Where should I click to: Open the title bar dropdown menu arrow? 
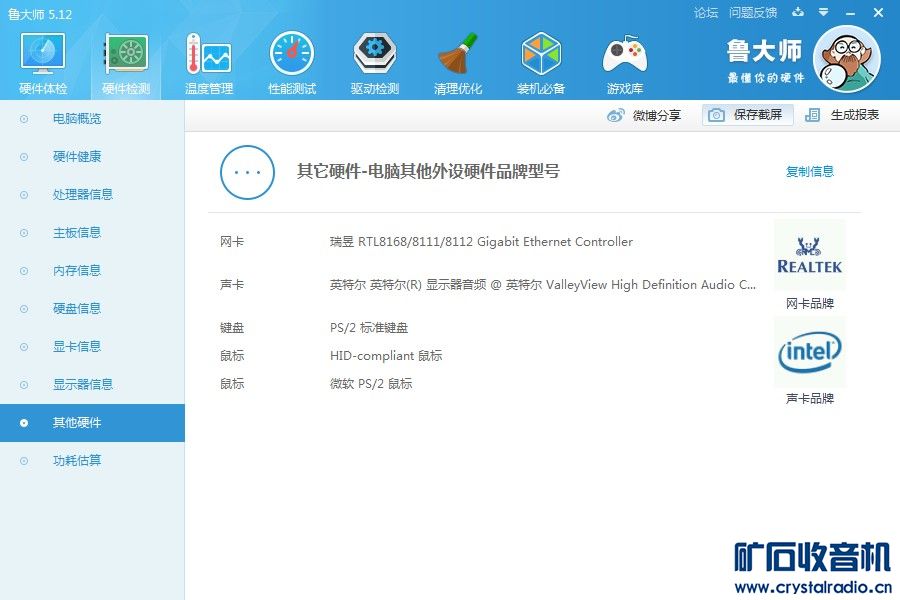tap(823, 12)
